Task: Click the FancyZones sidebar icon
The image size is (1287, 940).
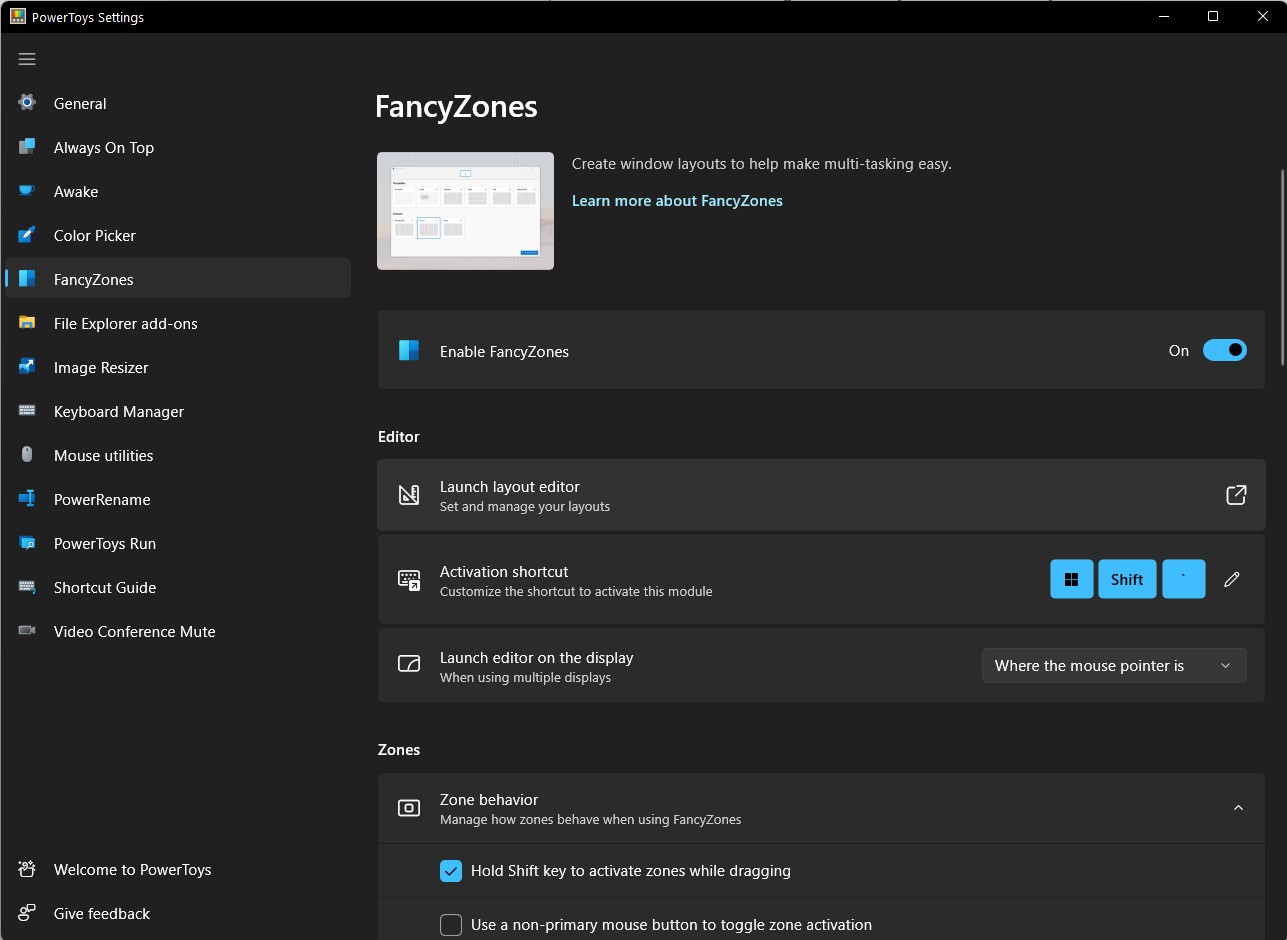Action: coord(27,279)
